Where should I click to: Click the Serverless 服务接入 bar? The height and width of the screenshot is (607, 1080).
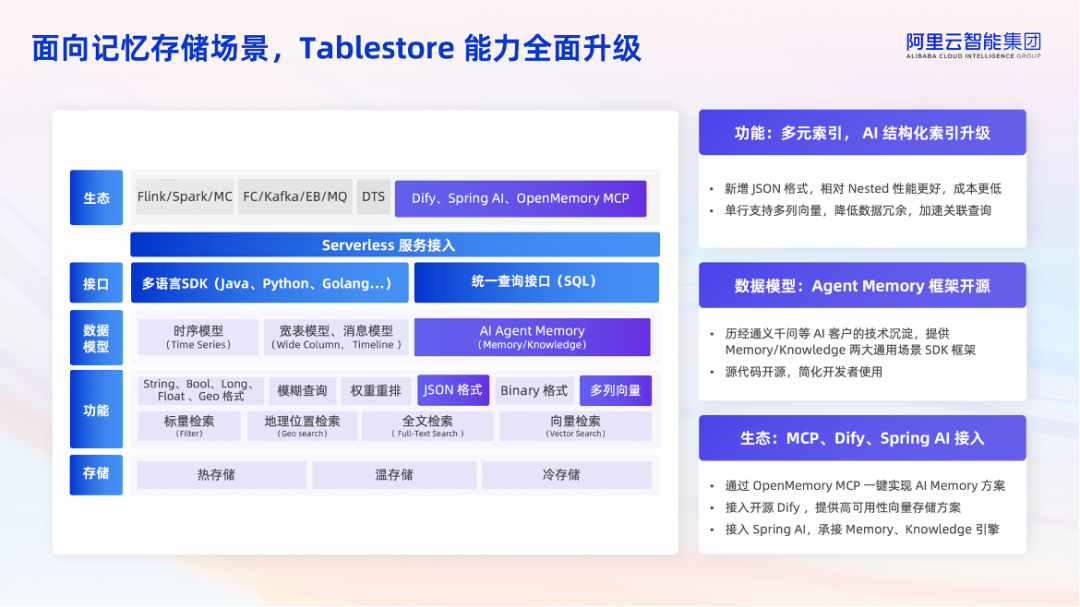pos(395,245)
